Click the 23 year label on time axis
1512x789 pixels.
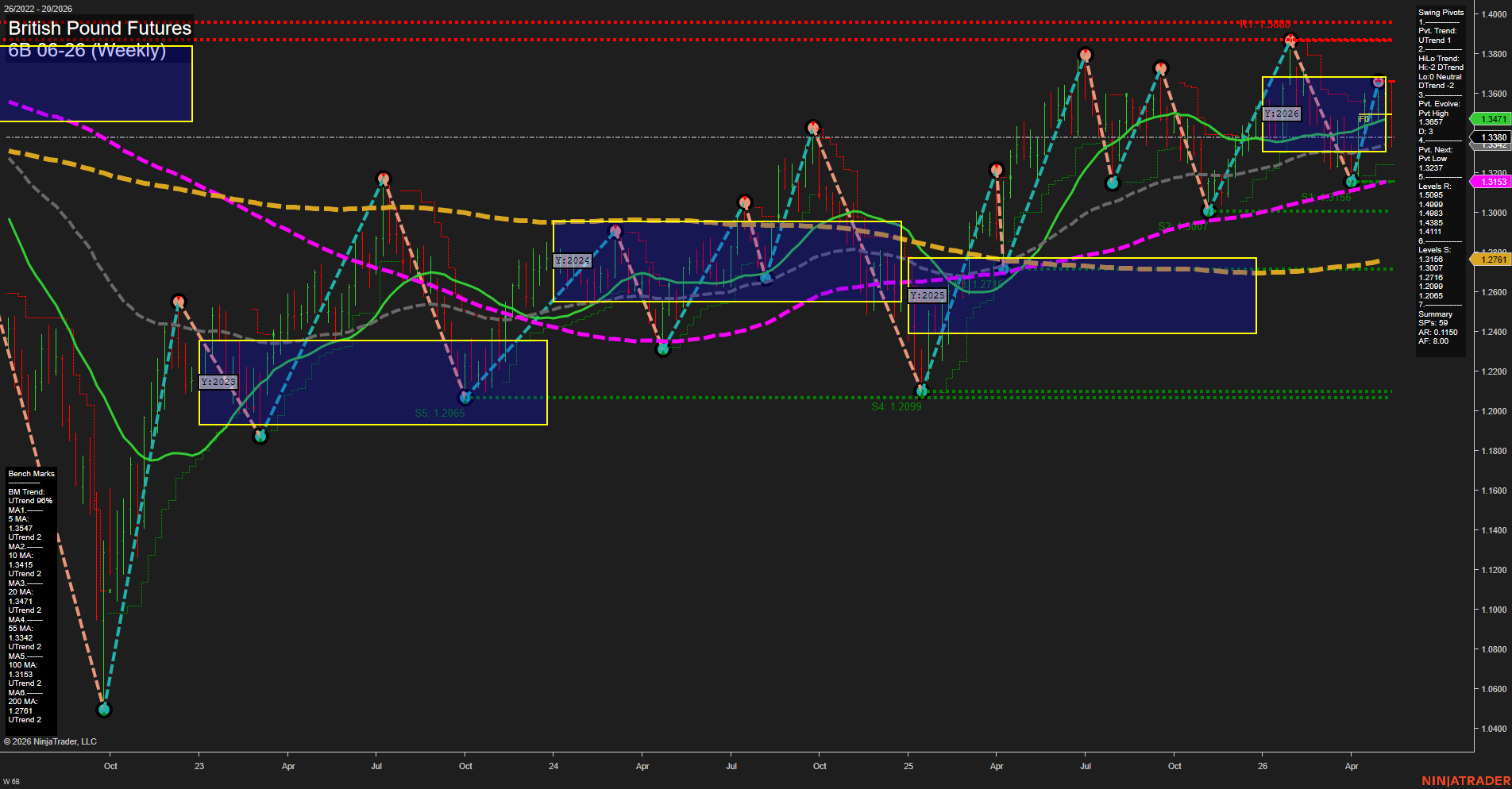pos(199,766)
